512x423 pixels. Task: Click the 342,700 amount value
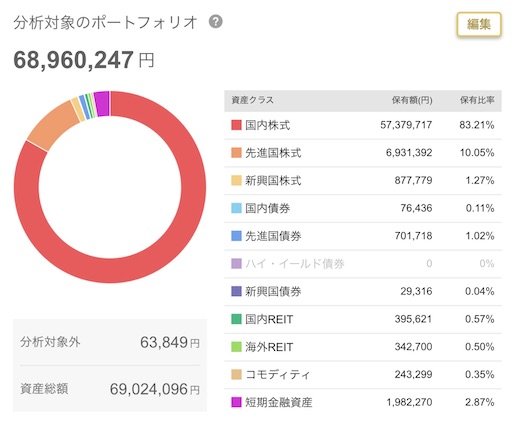(414, 347)
